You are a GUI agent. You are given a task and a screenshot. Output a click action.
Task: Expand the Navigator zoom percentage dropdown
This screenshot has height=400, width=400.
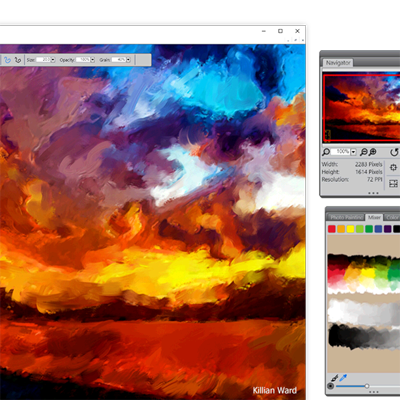[x=353, y=152]
